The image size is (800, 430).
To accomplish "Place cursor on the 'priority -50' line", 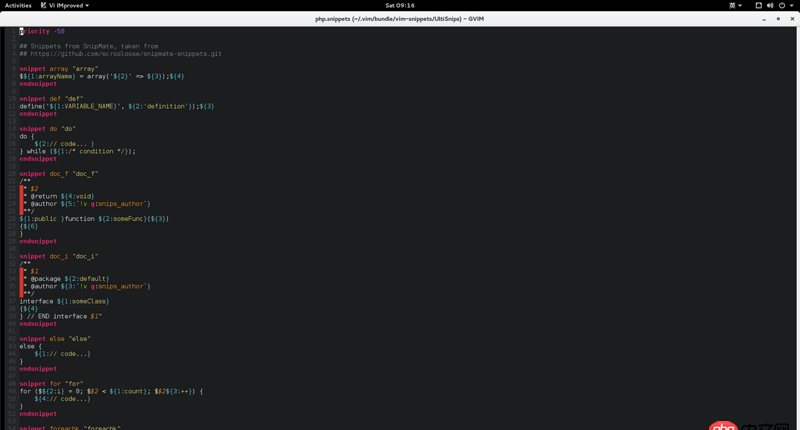I will click(x=42, y=31).
